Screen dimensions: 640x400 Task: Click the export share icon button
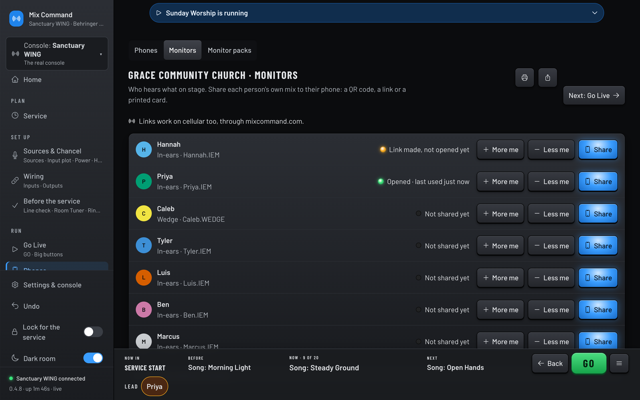(547, 78)
